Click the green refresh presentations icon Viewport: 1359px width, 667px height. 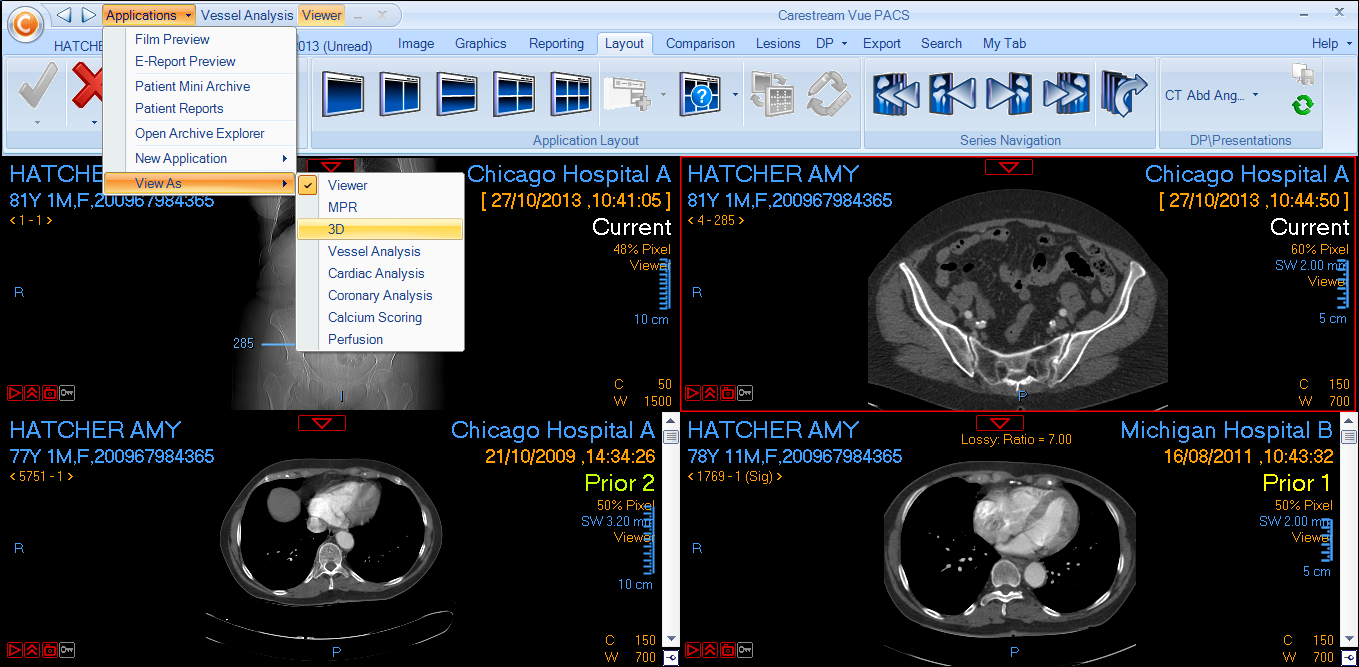point(1302,105)
